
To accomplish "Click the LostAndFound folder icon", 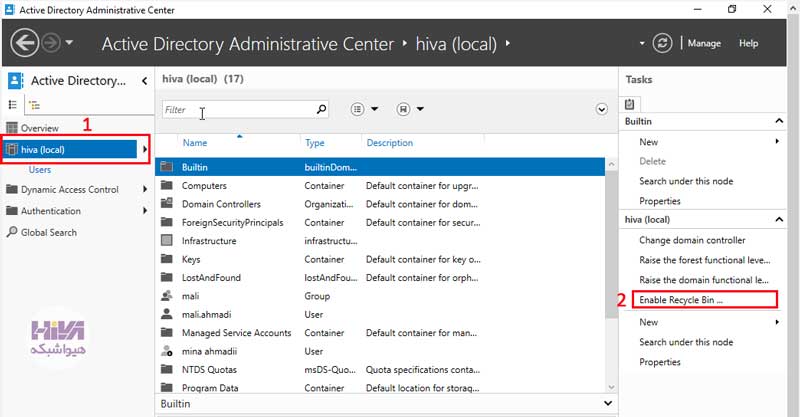I will pyautogui.click(x=167, y=277).
